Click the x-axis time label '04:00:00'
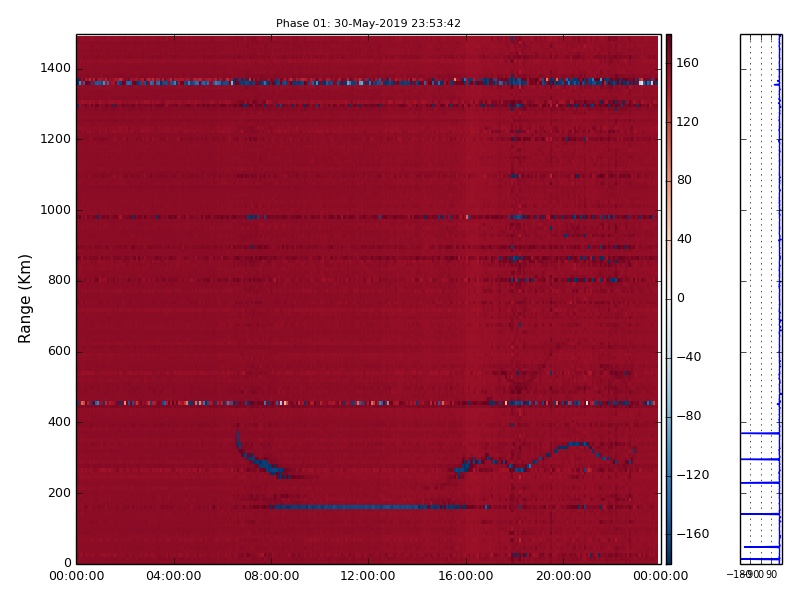Image resolution: width=800 pixels, height=600 pixels. point(173,576)
